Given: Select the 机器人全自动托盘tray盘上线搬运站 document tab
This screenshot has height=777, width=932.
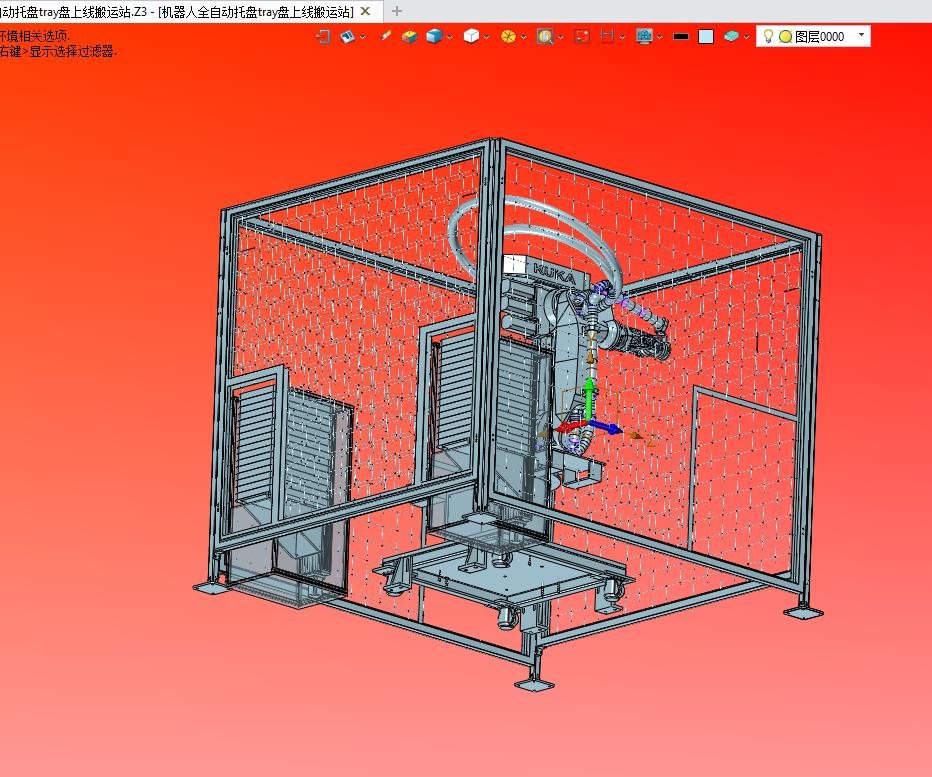Looking at the screenshot, I should tap(177, 11).
